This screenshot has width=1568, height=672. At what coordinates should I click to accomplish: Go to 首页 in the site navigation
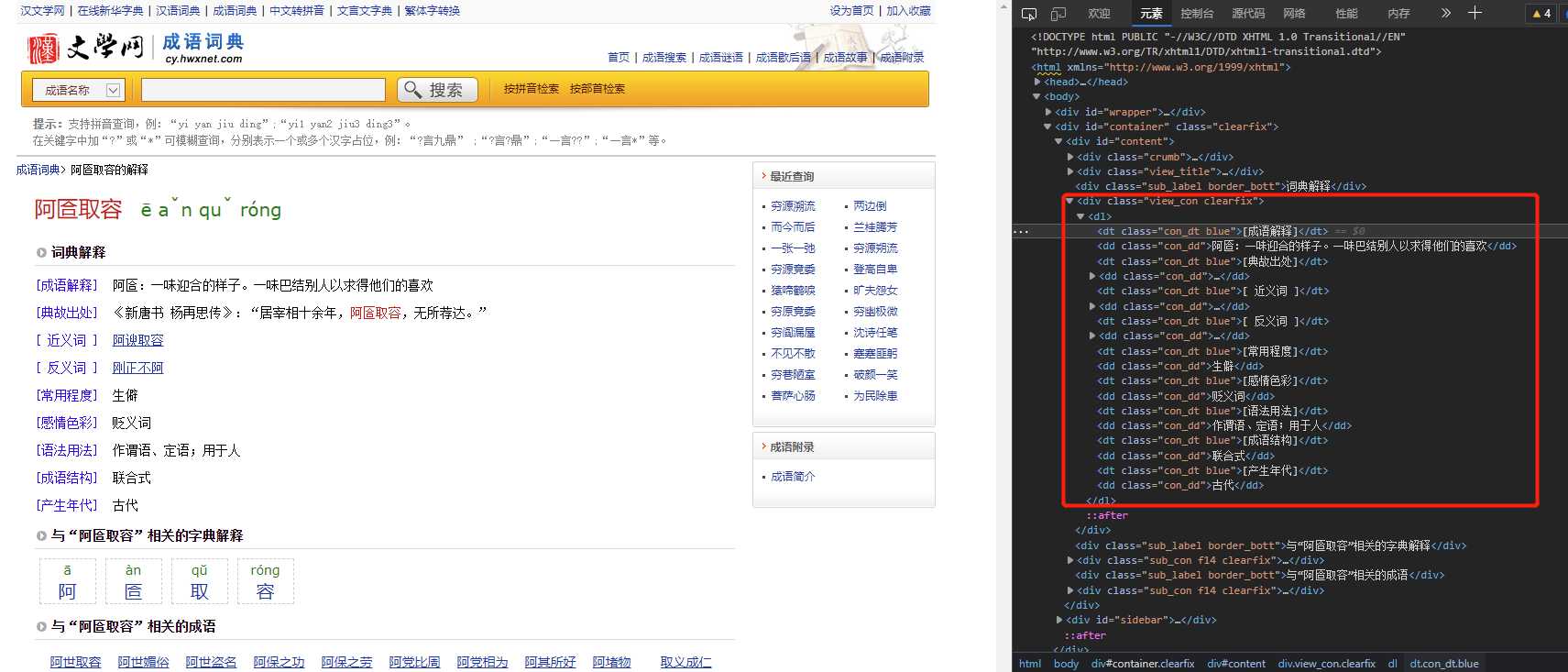point(619,57)
